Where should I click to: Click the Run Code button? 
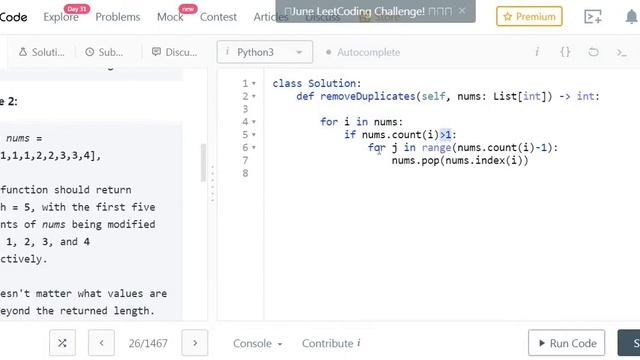pyautogui.click(x=567, y=343)
